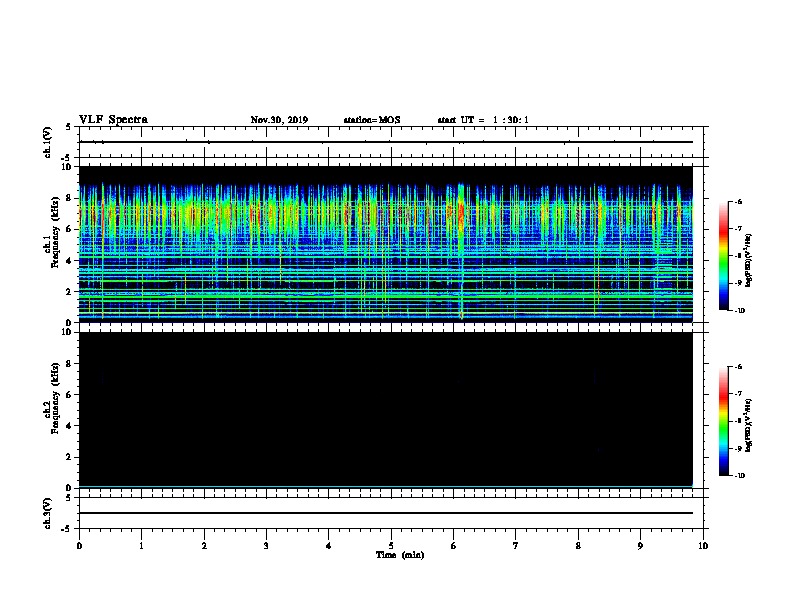792x612 pixels.
Task: Click the "station=MOS" header label
Action: click(372, 120)
